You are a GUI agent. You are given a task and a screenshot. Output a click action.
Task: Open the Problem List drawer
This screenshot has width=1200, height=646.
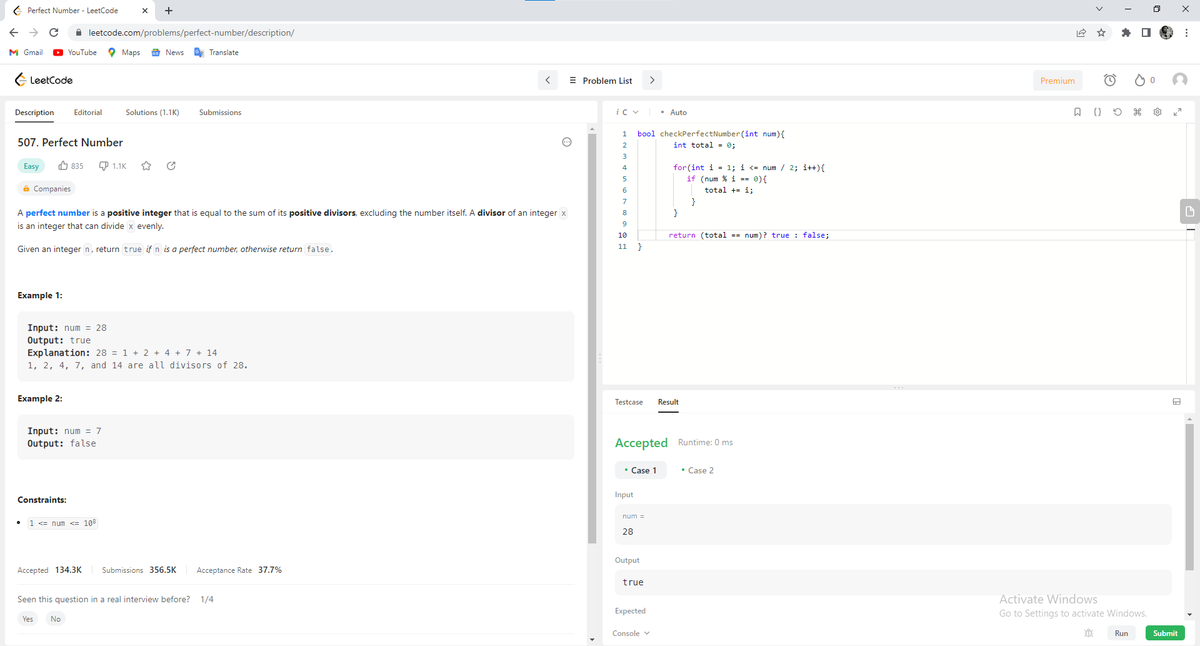click(600, 80)
